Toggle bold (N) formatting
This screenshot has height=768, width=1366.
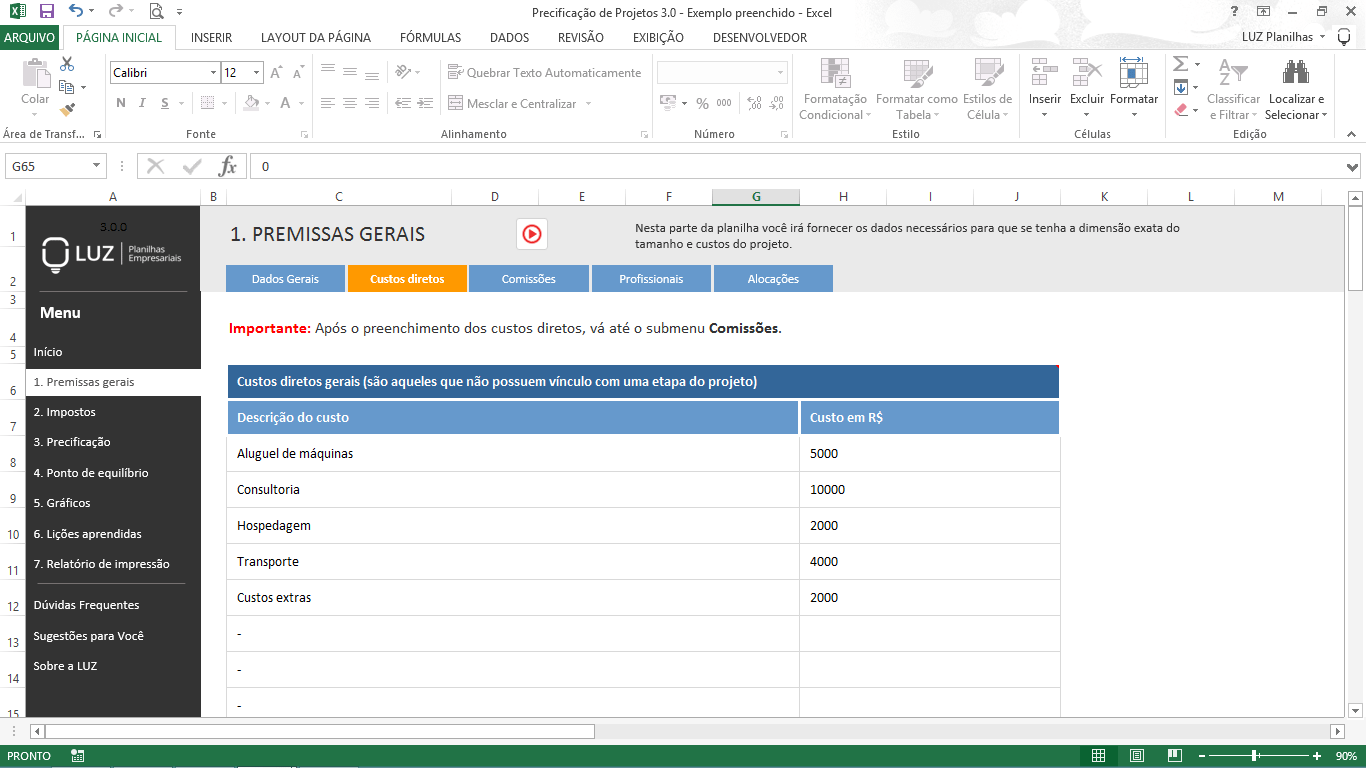(121, 103)
